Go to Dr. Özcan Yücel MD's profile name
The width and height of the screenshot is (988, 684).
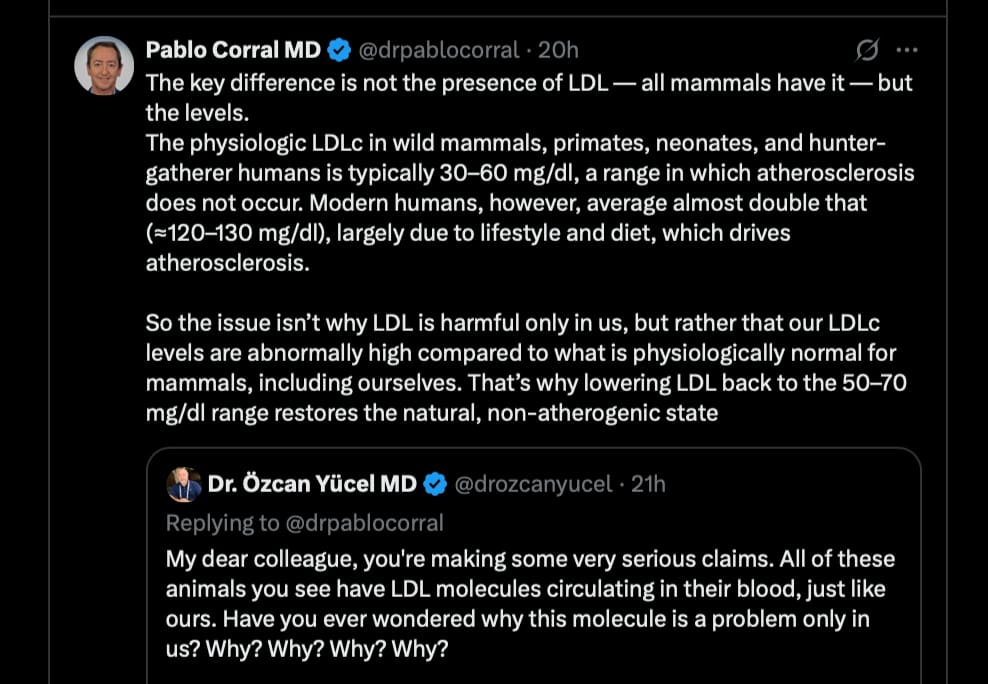312,484
